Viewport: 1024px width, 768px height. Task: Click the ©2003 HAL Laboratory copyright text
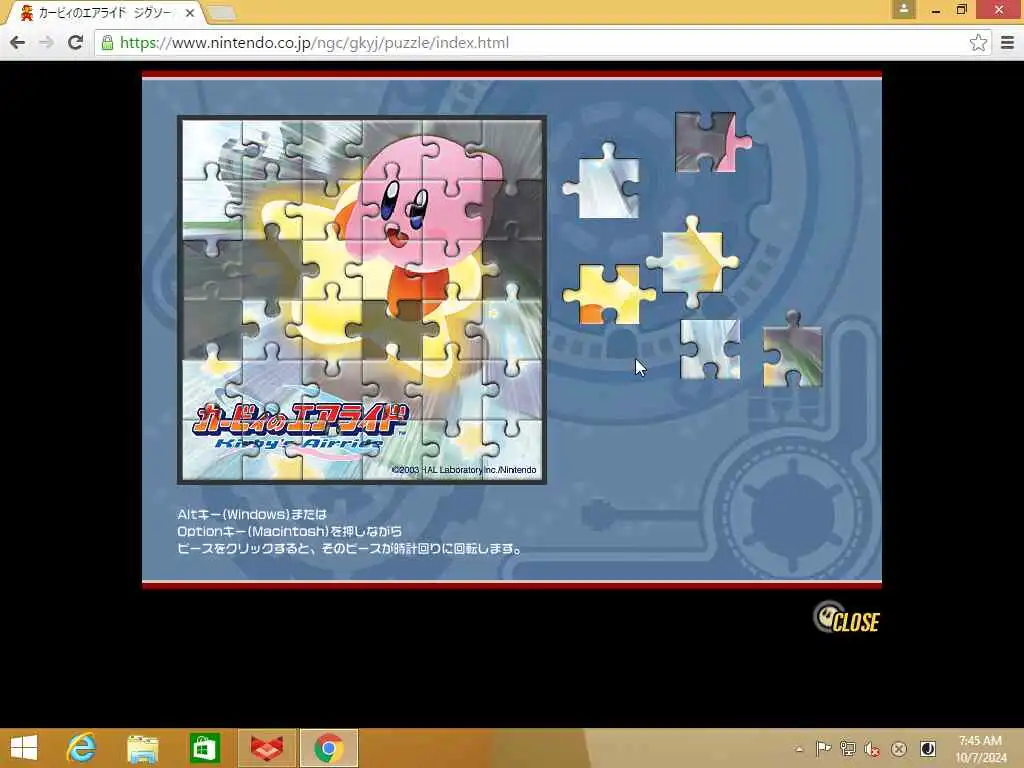[464, 470]
